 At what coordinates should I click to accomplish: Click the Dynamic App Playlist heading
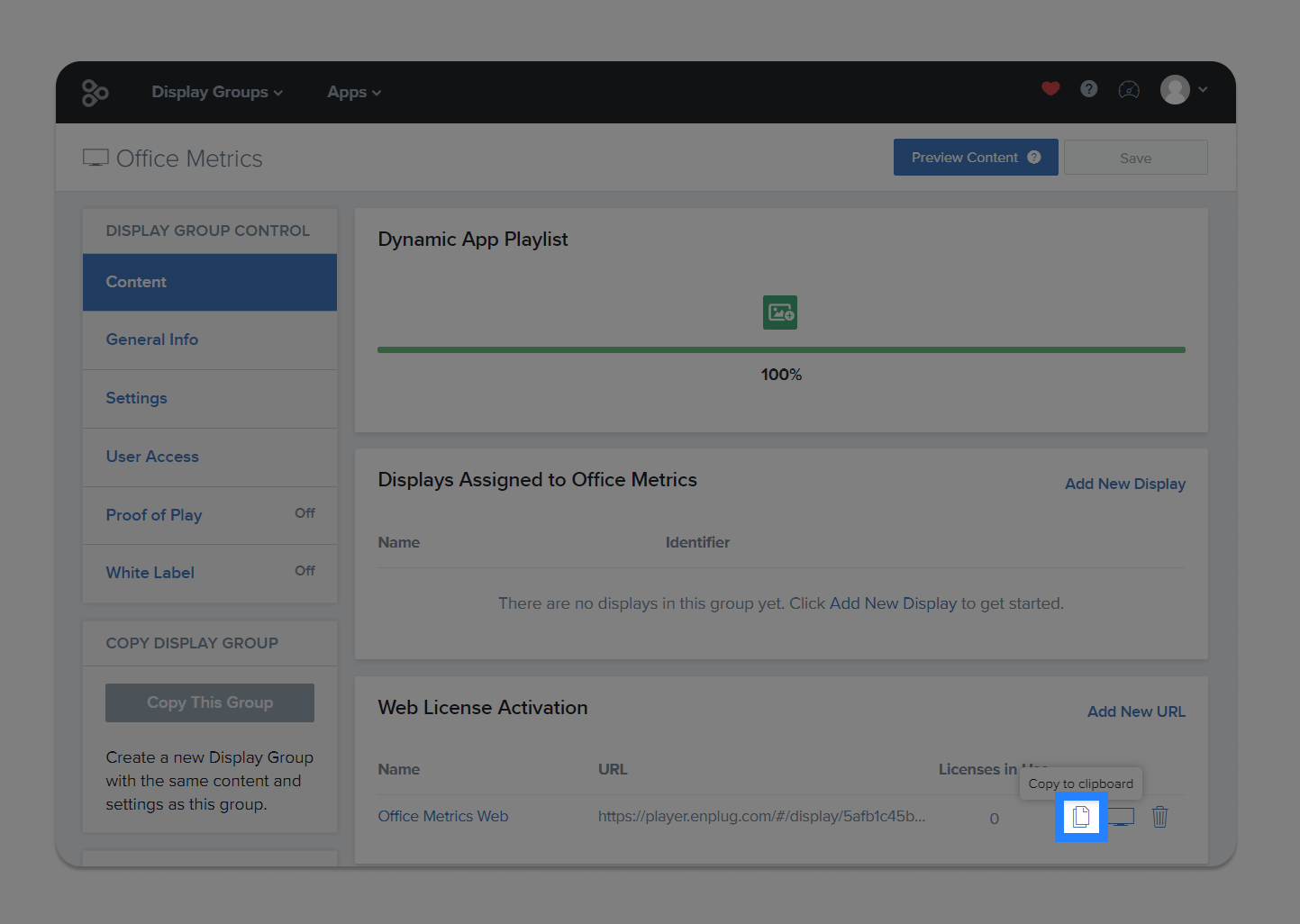(x=473, y=240)
